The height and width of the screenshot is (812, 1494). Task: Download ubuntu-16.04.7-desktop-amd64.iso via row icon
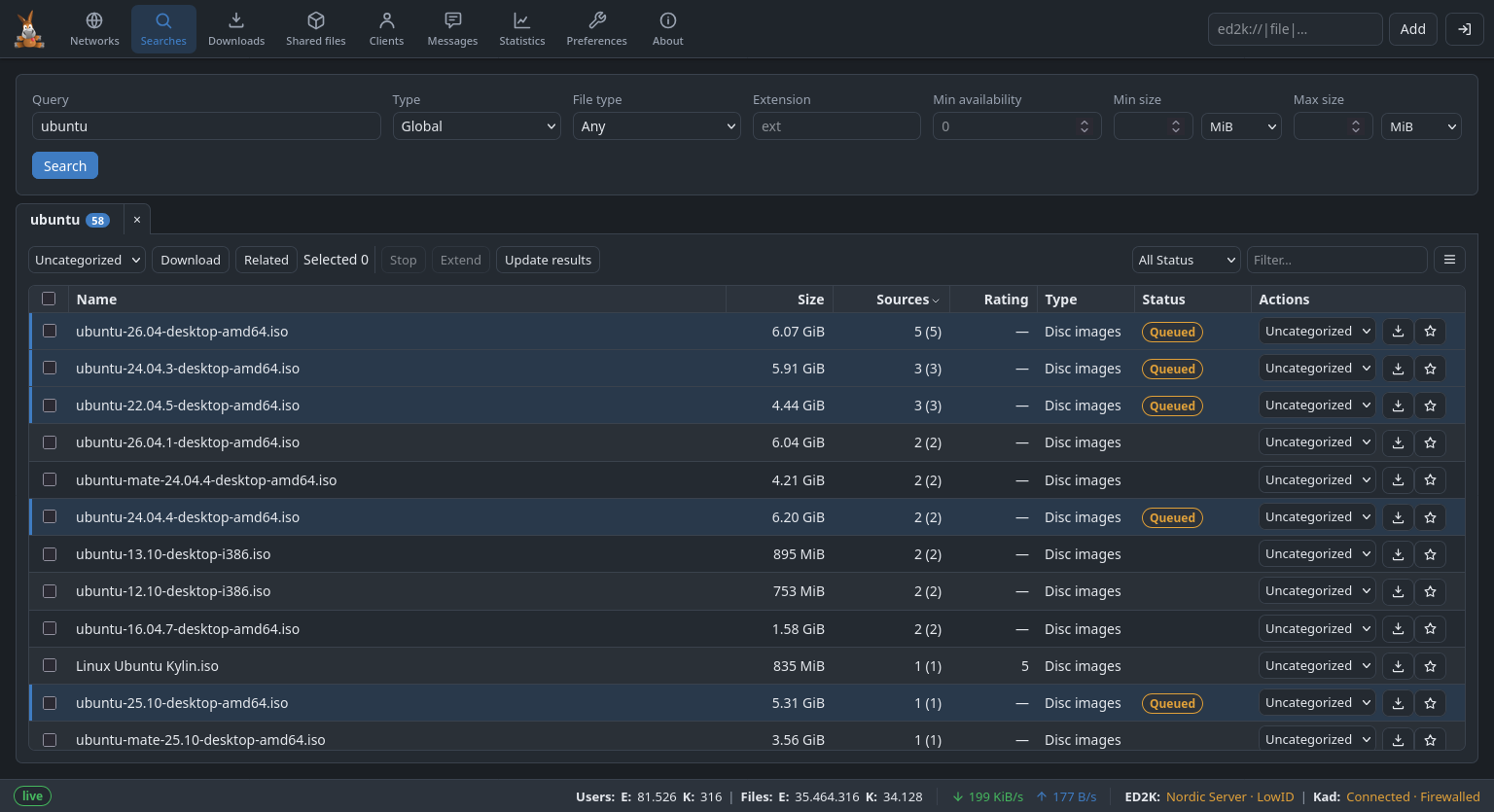pyautogui.click(x=1398, y=629)
